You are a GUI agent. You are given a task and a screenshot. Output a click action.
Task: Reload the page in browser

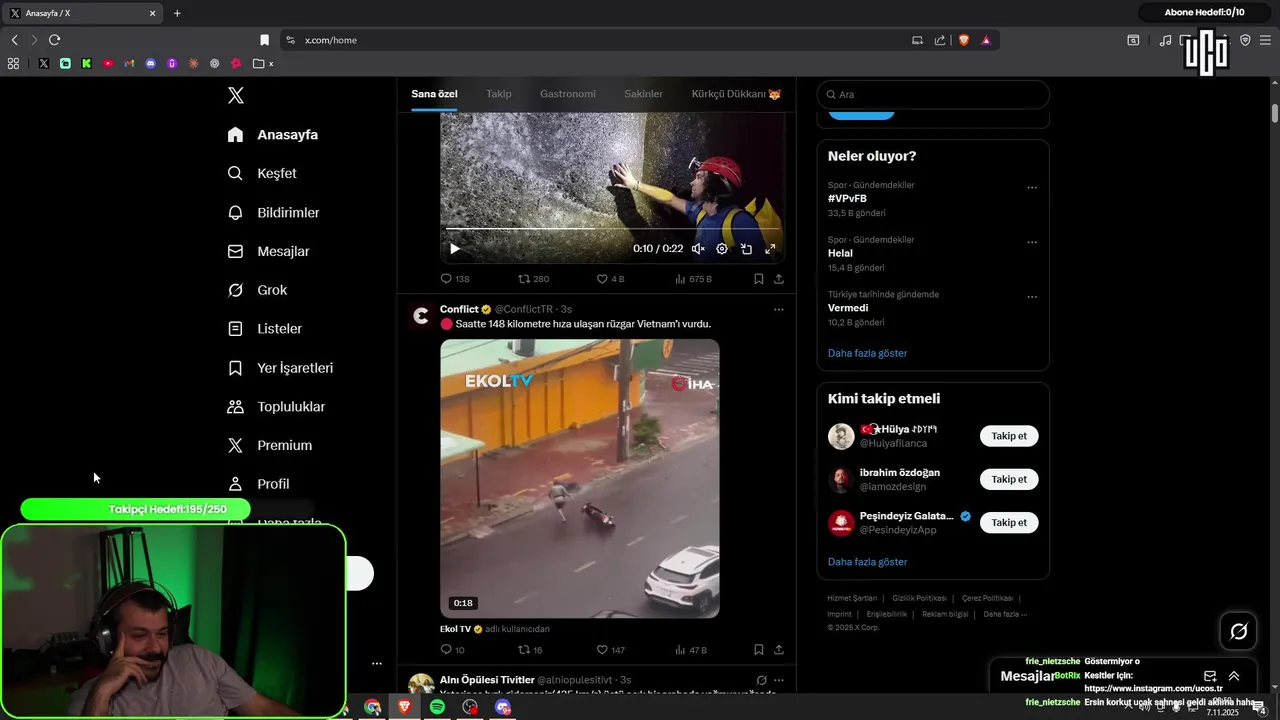(x=54, y=40)
